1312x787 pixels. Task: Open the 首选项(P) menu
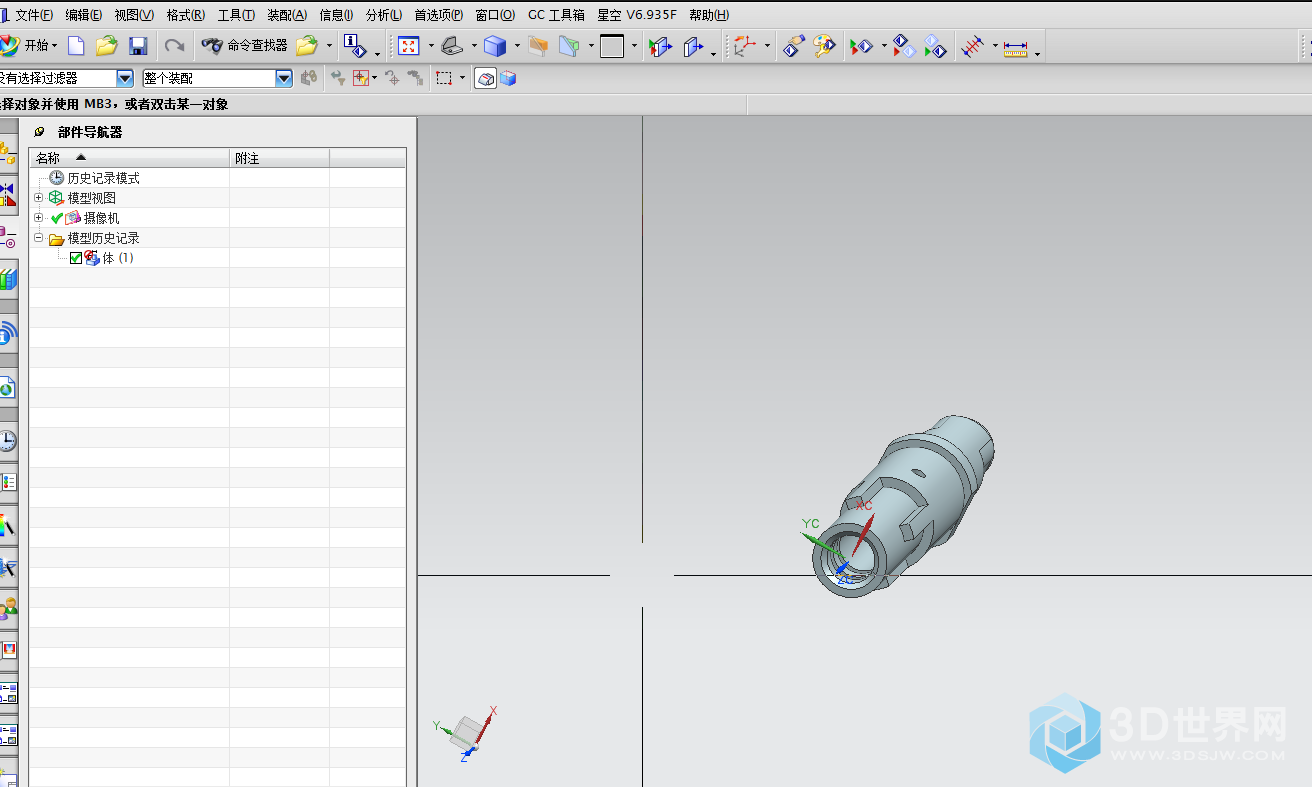click(x=438, y=15)
